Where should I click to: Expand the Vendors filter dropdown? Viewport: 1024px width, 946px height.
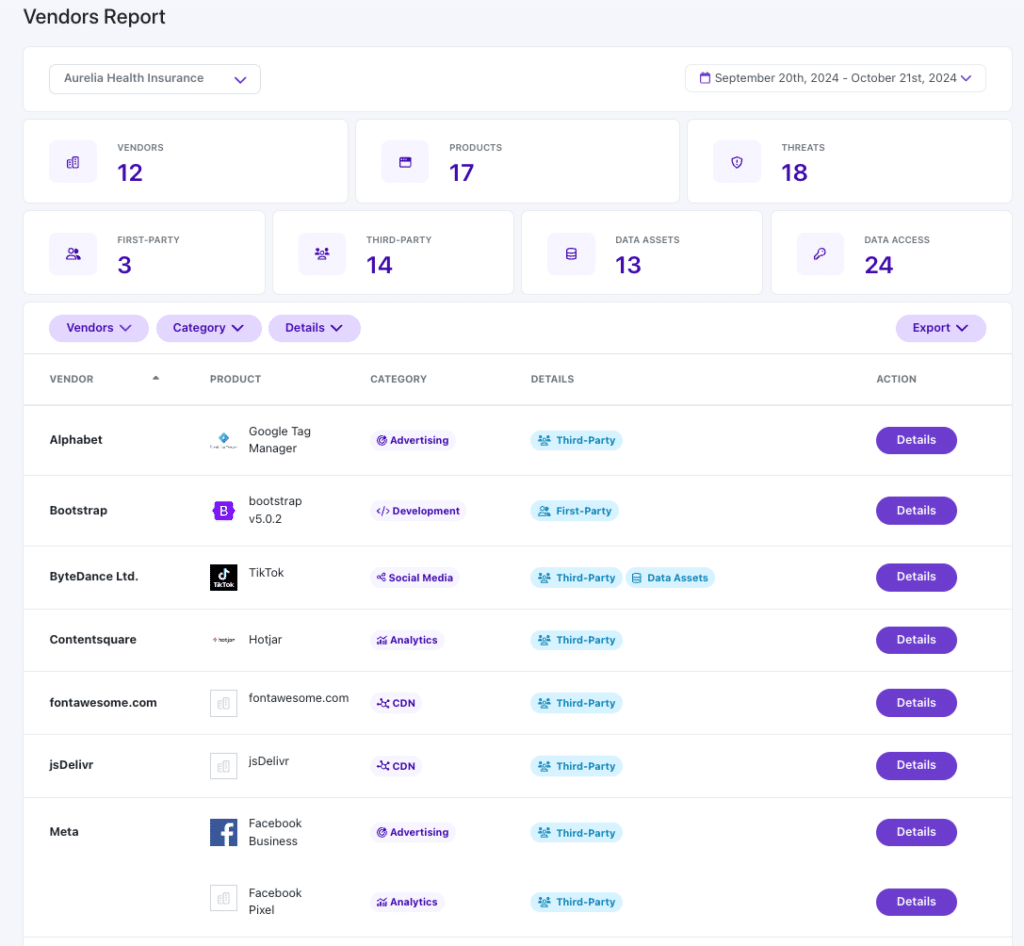click(99, 328)
